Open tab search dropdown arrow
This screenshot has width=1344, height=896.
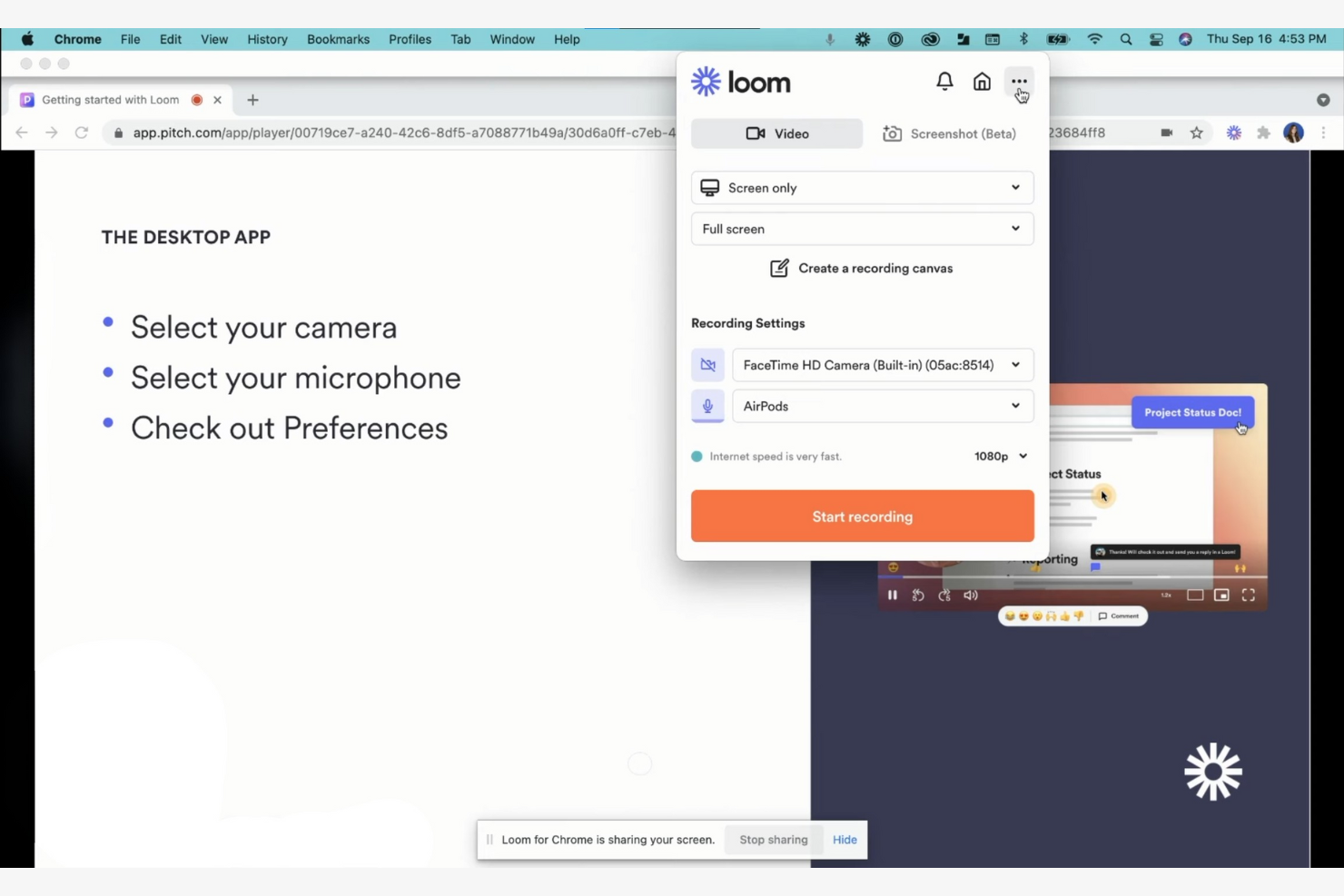1323,100
